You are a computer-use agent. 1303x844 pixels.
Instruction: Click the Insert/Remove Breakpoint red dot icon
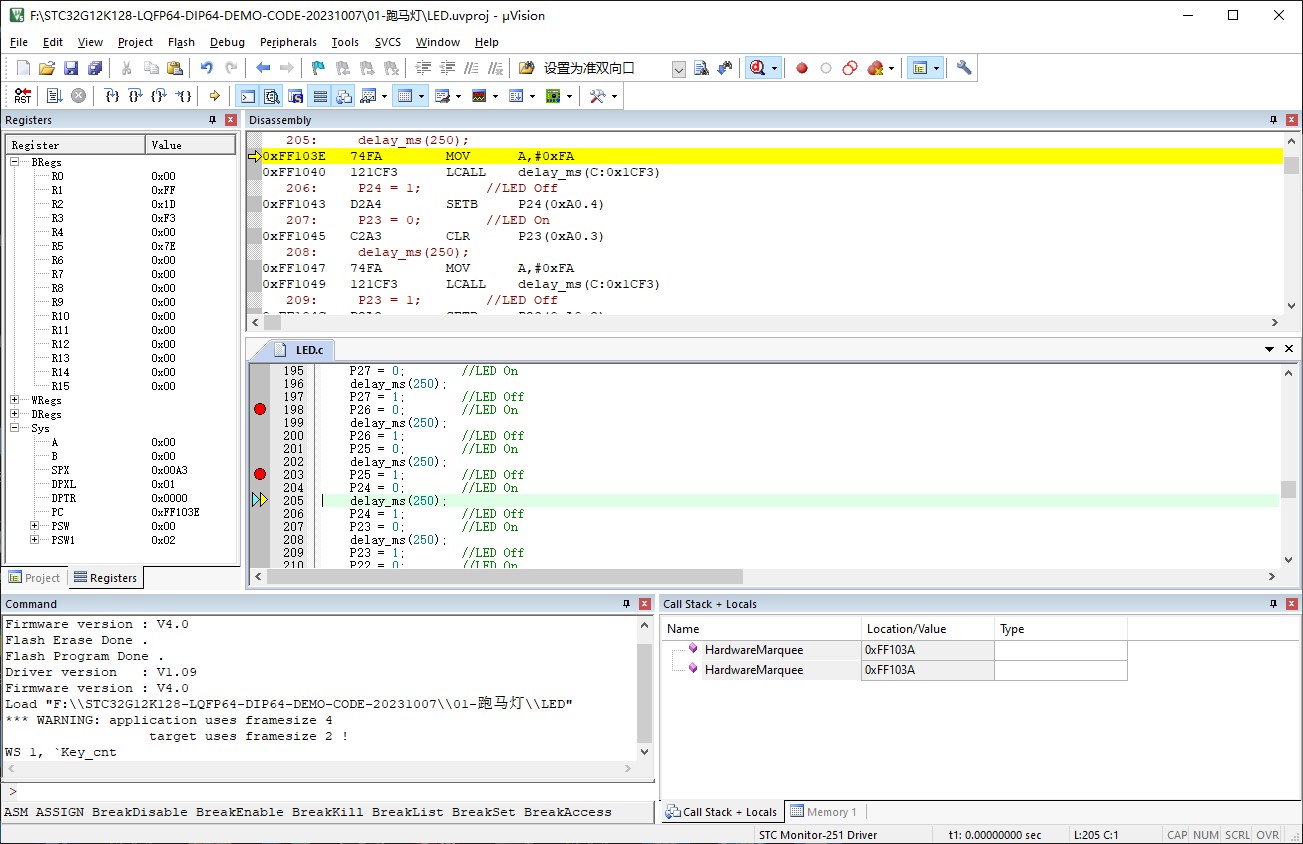click(x=801, y=68)
